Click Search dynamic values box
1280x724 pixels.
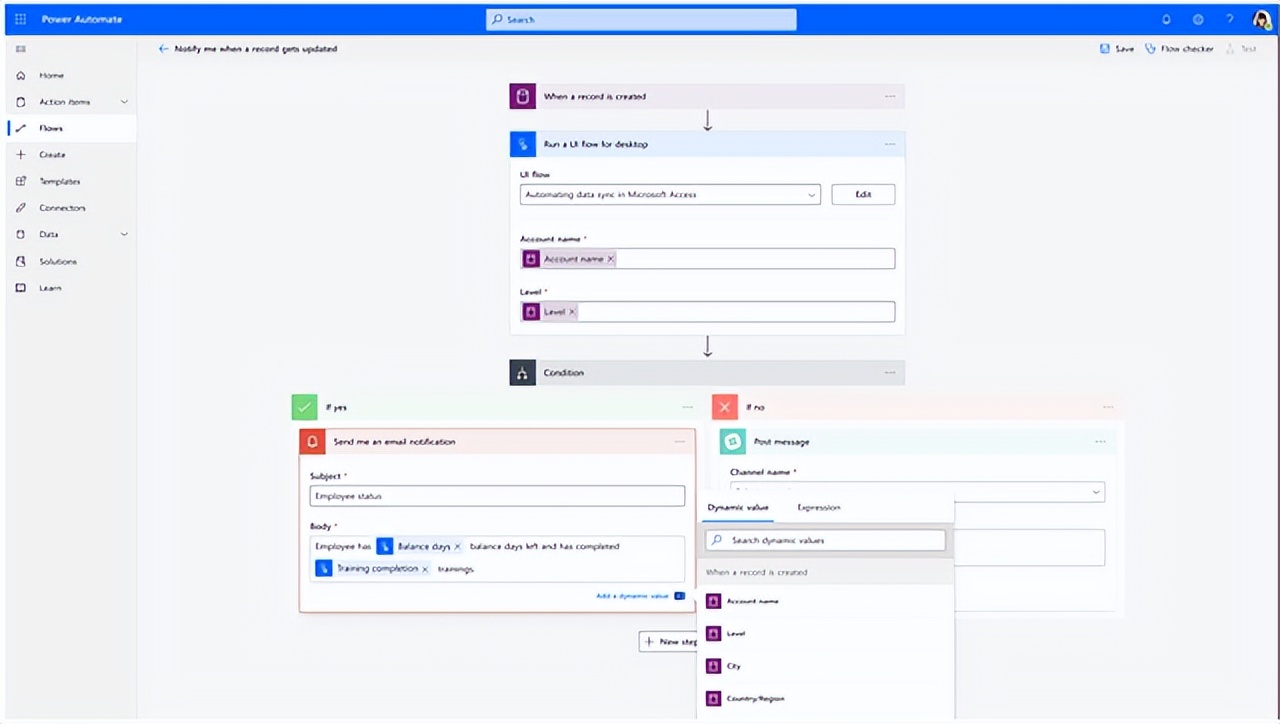(825, 540)
